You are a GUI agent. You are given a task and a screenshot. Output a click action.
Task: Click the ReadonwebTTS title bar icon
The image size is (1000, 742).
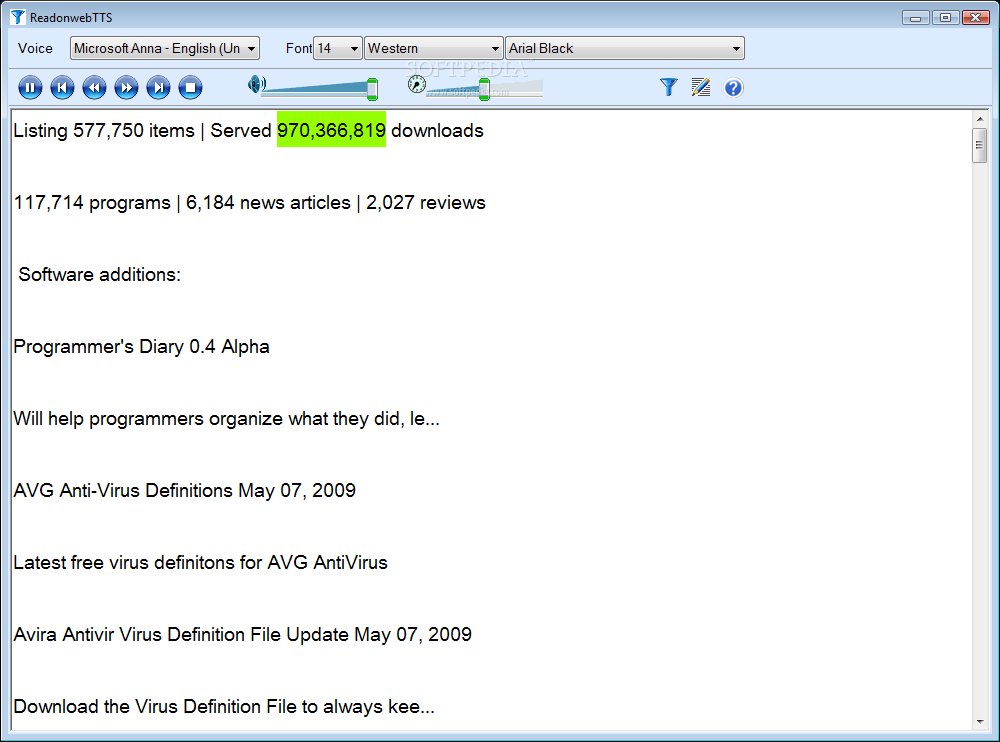18,17
